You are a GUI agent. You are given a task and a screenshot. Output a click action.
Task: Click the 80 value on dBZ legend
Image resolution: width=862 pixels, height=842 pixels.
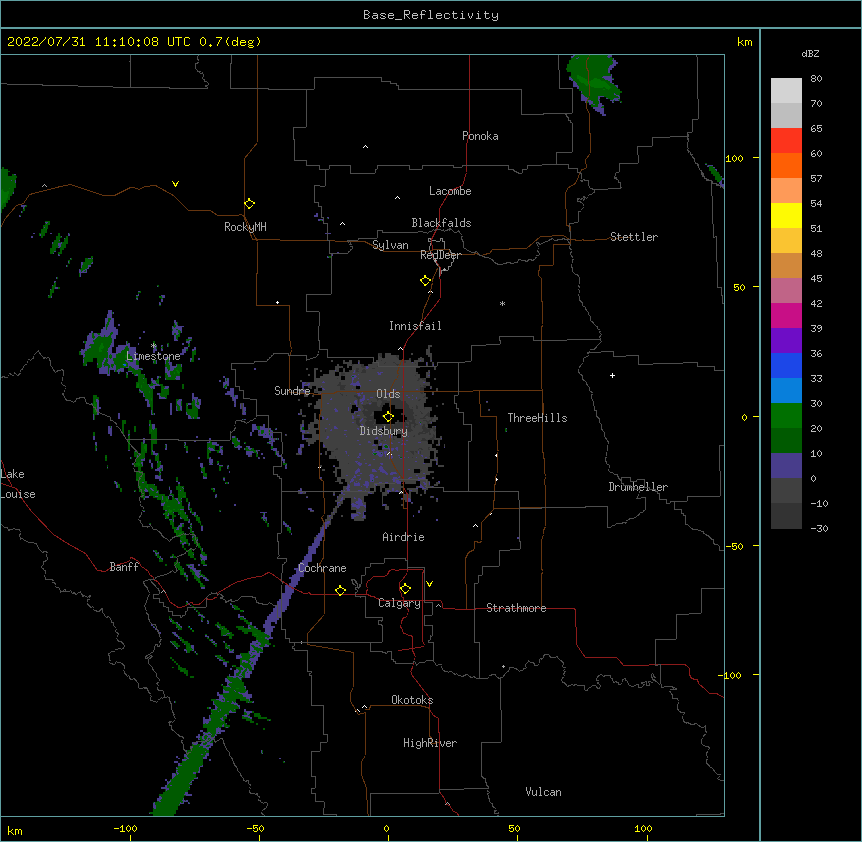click(816, 79)
